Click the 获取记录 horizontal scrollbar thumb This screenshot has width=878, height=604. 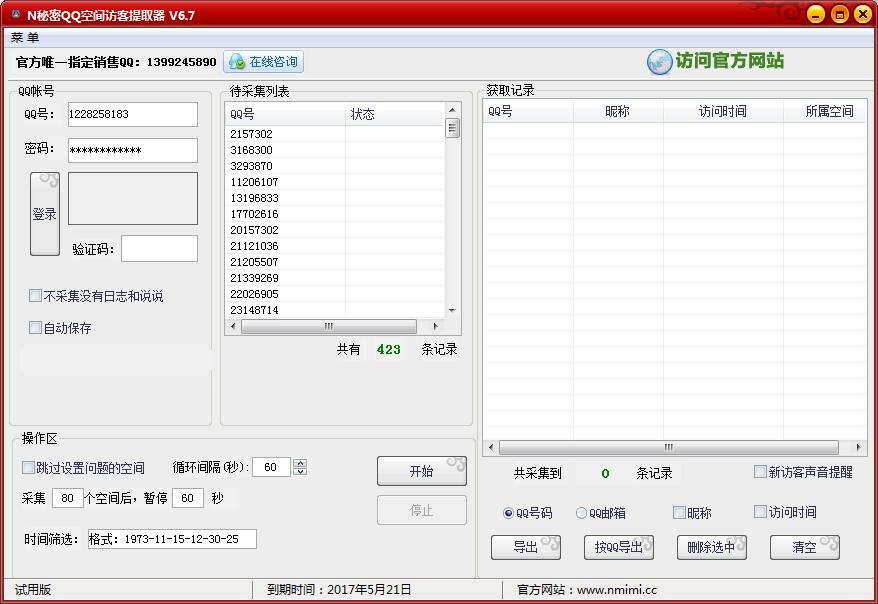[x=669, y=447]
